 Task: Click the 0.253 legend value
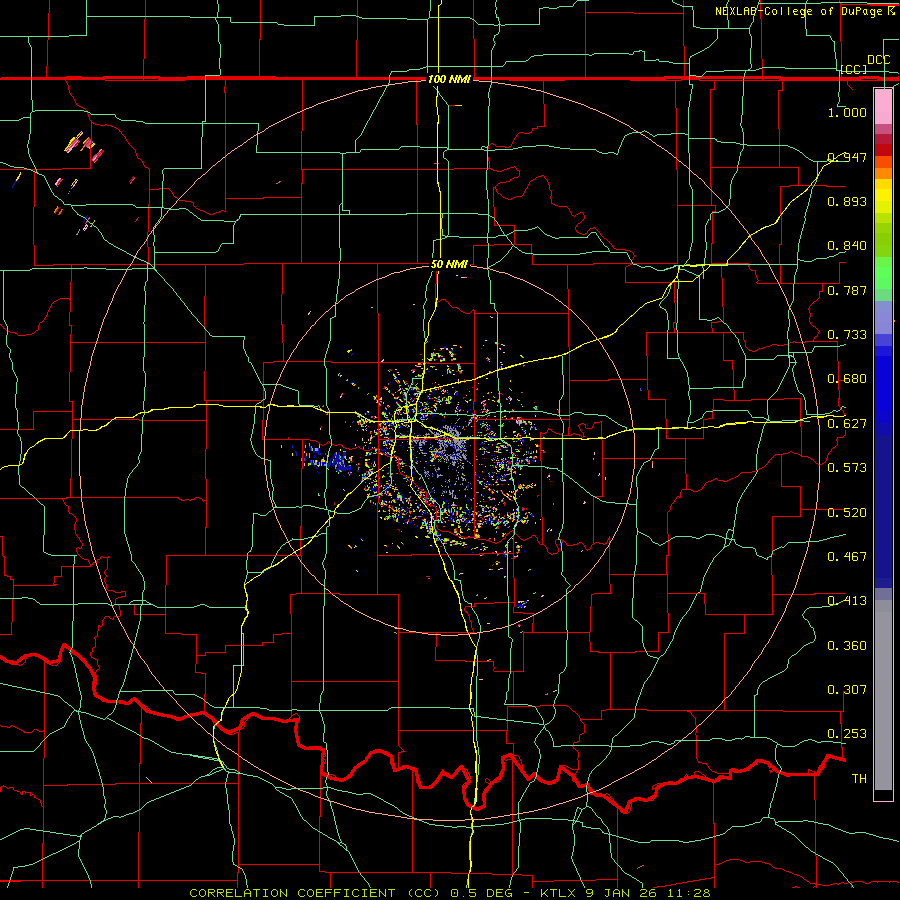847,734
